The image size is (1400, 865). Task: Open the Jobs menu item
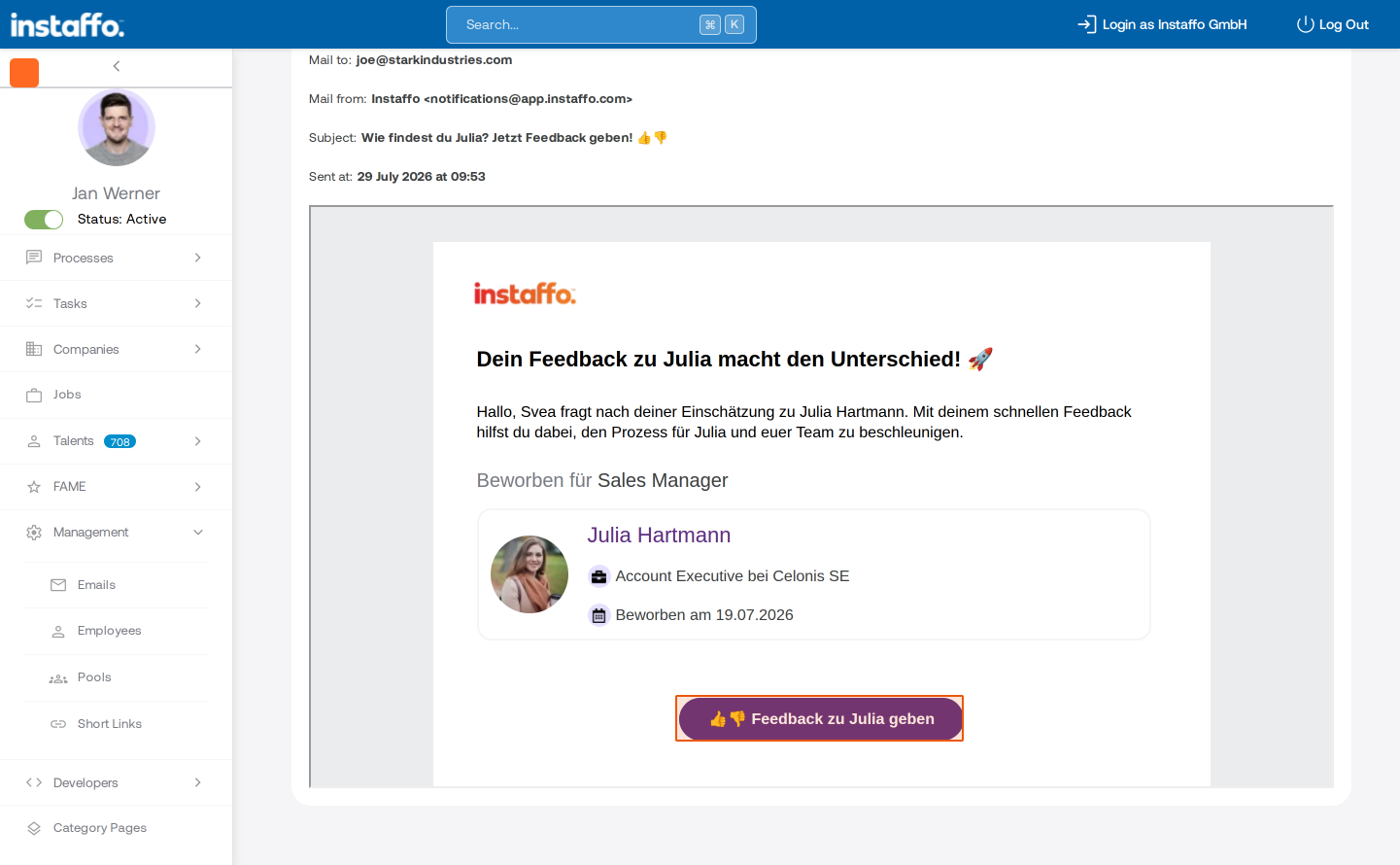pyautogui.click(x=116, y=395)
